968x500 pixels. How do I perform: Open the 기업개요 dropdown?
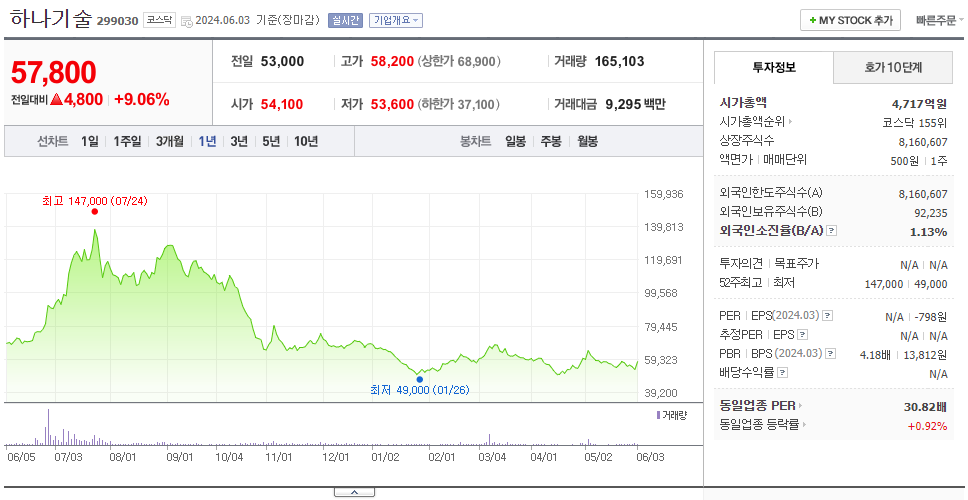[396, 20]
